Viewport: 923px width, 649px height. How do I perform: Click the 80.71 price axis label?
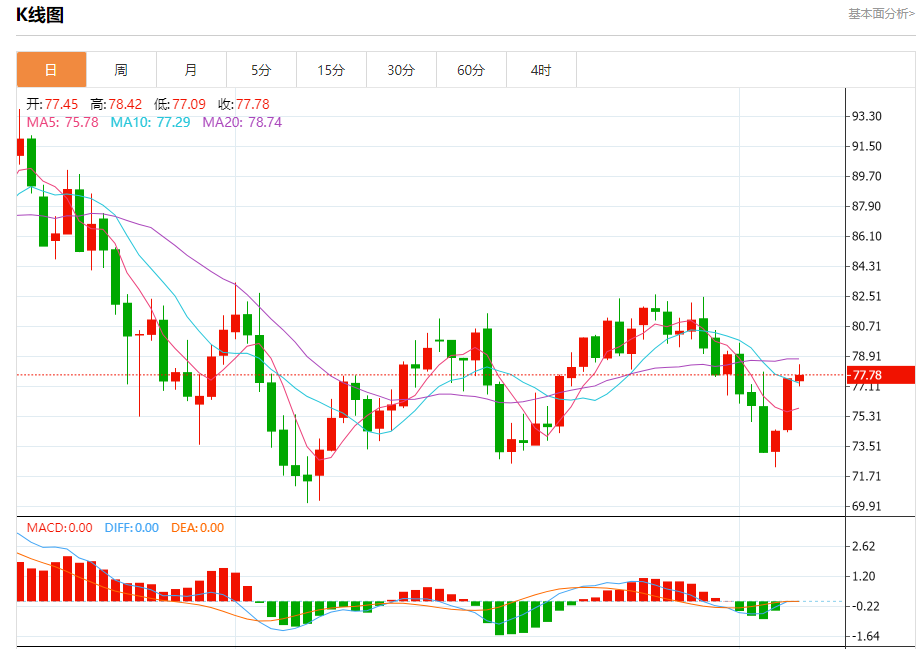pyautogui.click(x=866, y=326)
